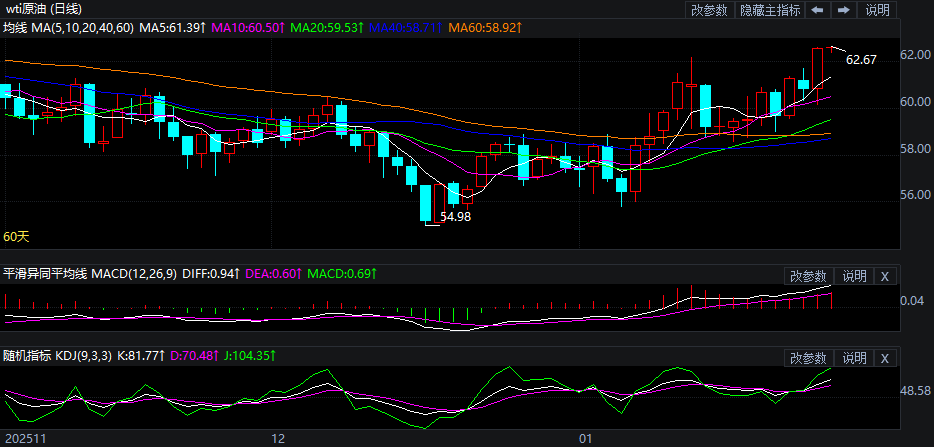Click the 平滑异同平均线 MACD(12,26,9) indicator label

click(x=90, y=274)
